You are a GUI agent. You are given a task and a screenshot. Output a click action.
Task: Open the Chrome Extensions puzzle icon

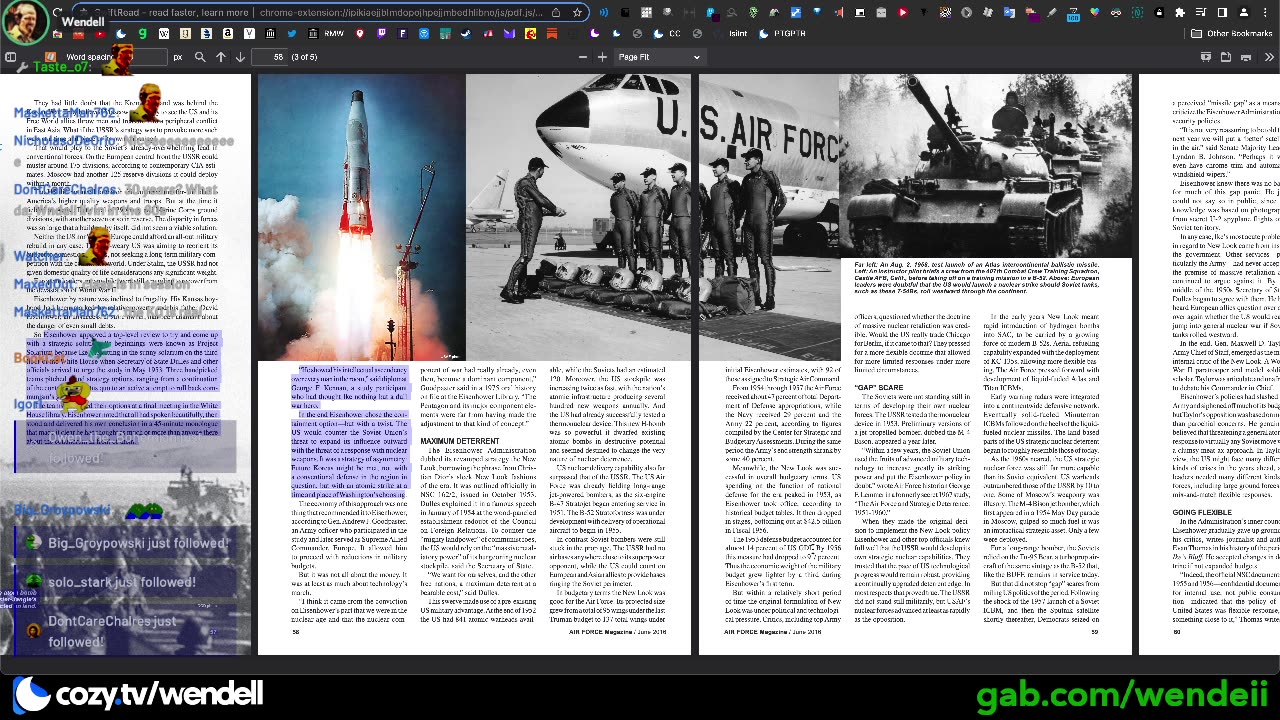[x=1180, y=13]
